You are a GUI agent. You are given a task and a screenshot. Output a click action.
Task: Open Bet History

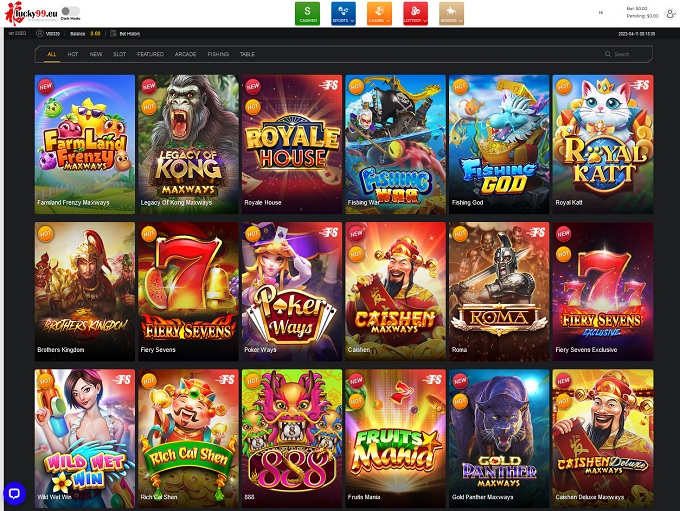click(125, 33)
